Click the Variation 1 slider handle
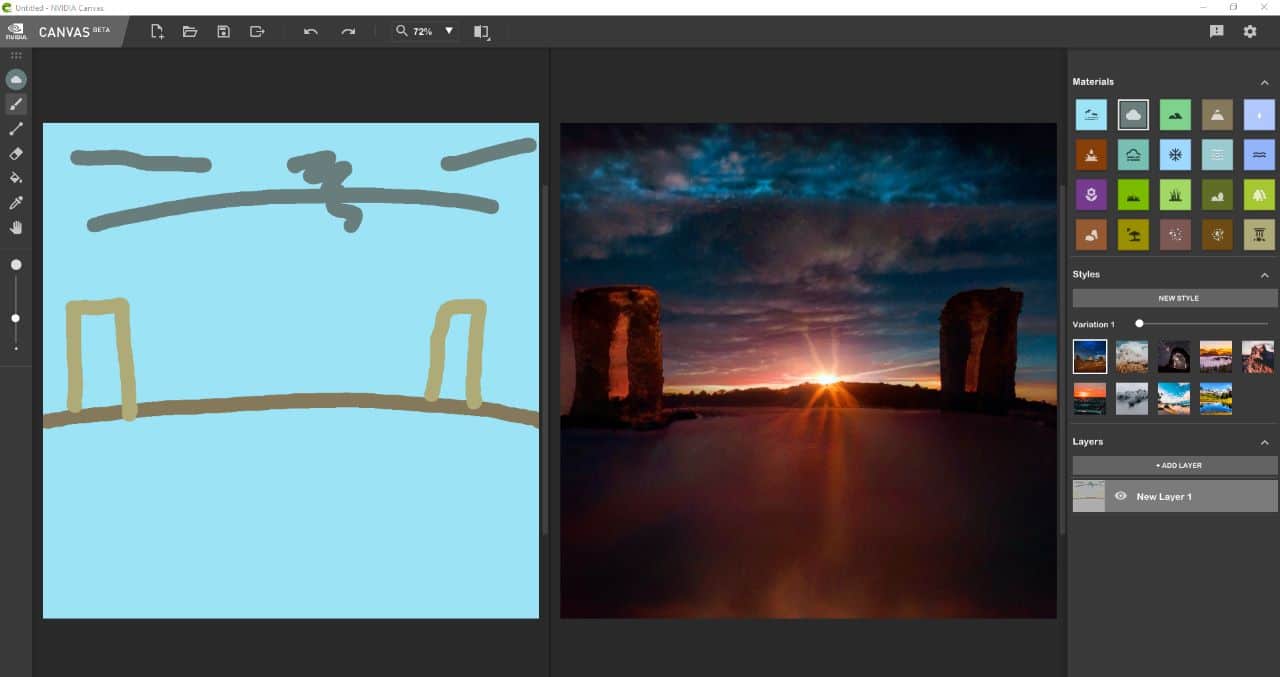The width and height of the screenshot is (1280, 677). [1139, 324]
